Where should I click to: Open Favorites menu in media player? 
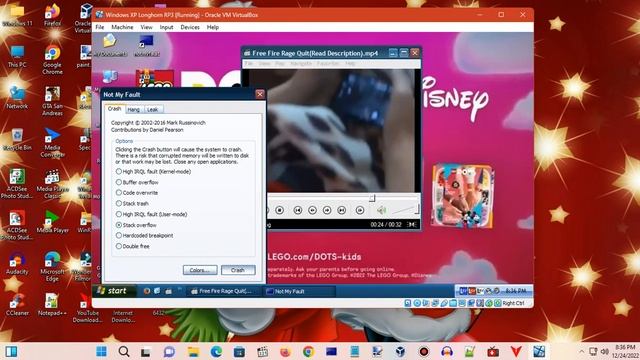click(x=328, y=64)
